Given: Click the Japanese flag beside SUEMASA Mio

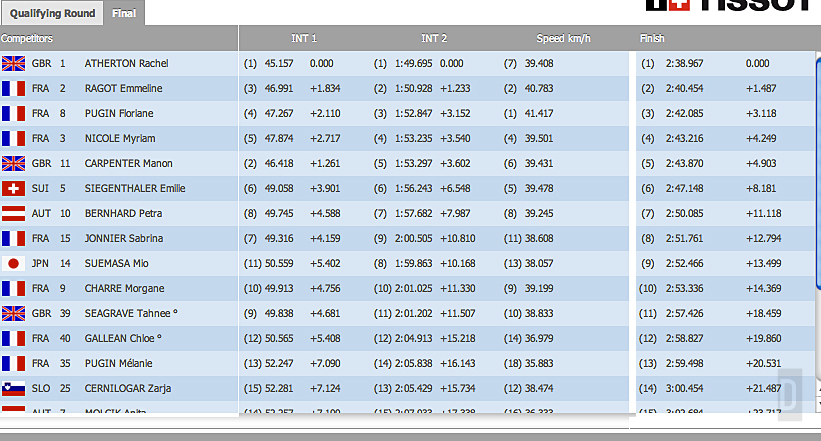Looking at the screenshot, I should [14, 263].
